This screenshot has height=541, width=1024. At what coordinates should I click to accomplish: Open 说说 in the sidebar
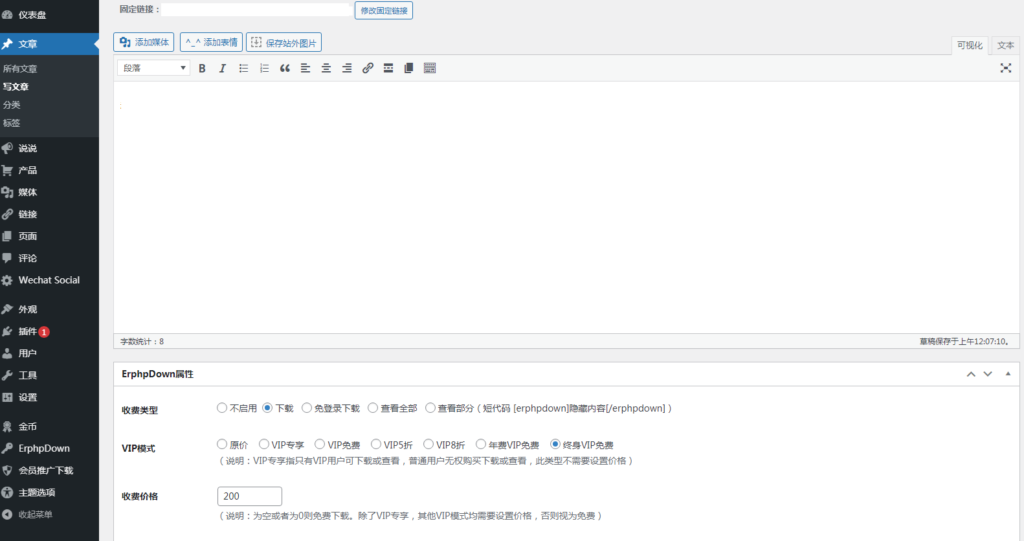pyautogui.click(x=50, y=148)
